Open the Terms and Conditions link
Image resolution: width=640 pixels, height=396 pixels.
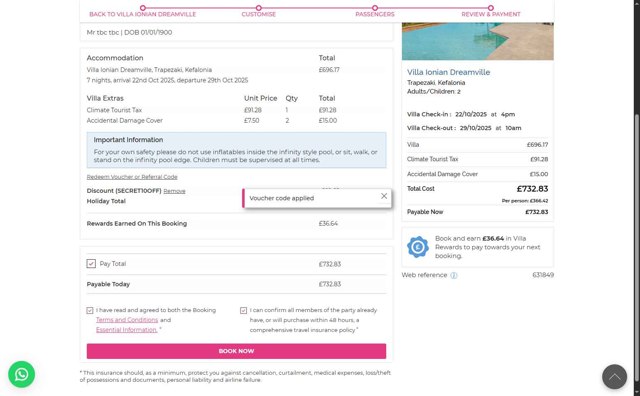(127, 320)
